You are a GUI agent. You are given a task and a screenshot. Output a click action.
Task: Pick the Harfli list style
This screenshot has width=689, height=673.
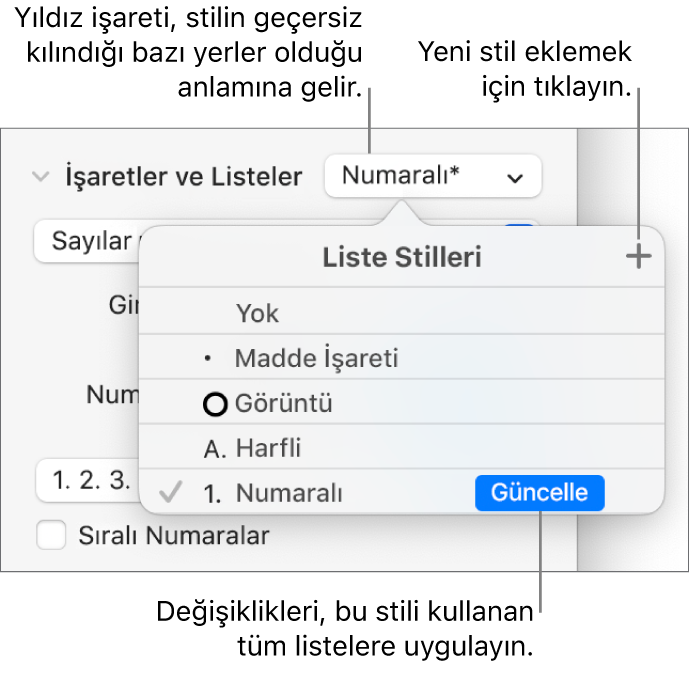tap(269, 449)
